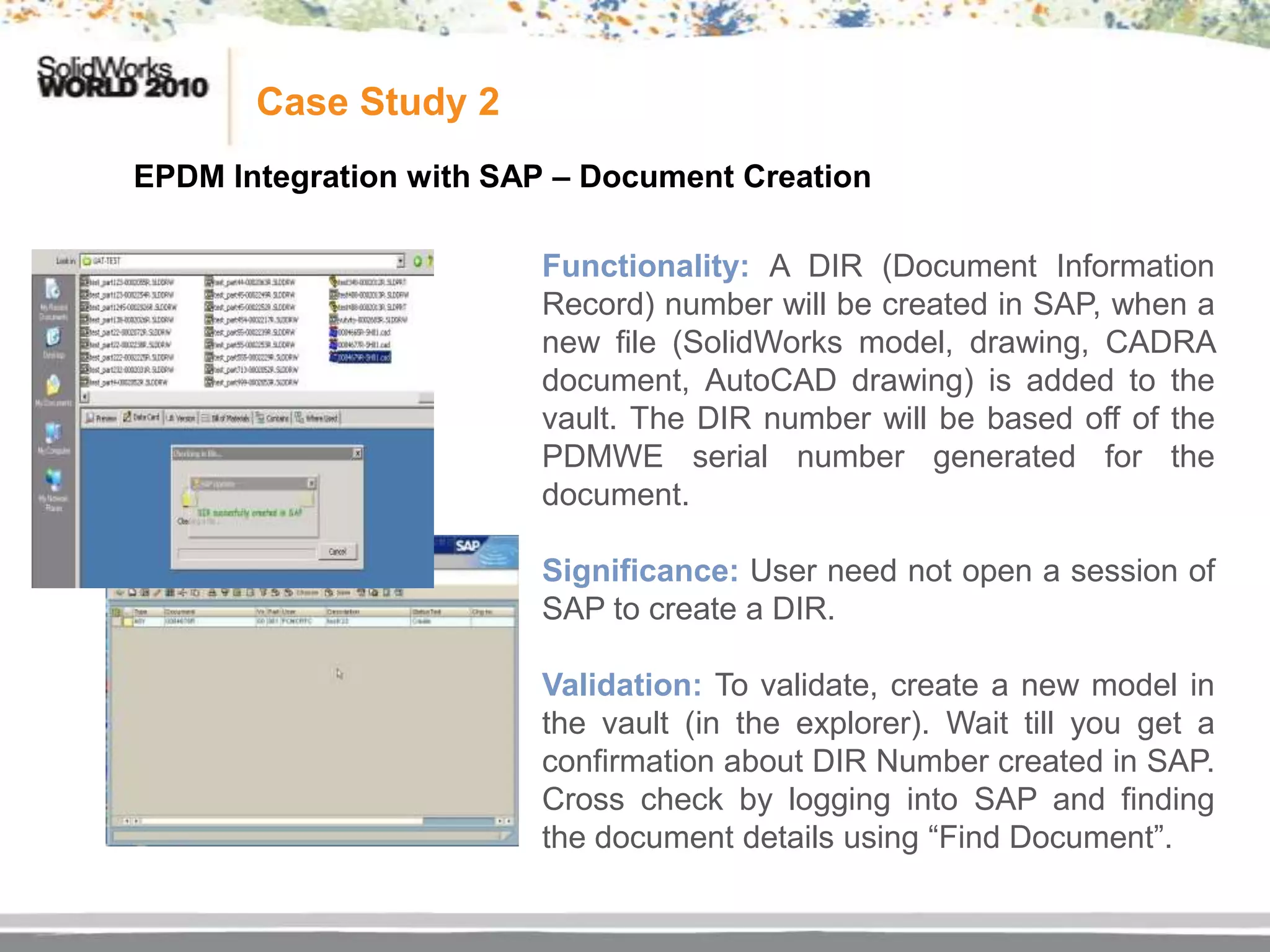Click the Status Text column header
The height and width of the screenshot is (952, 1270).
(x=441, y=612)
